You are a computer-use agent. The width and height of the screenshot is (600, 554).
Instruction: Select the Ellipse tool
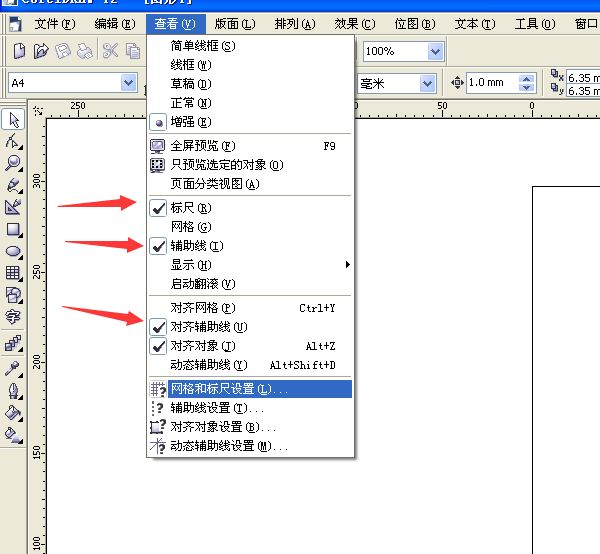point(13,251)
